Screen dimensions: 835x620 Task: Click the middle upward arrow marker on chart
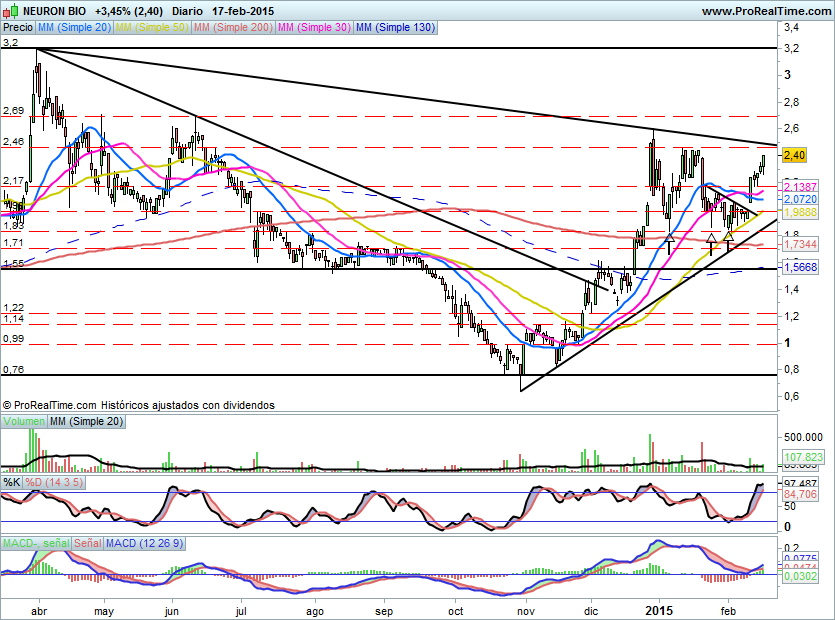711,242
